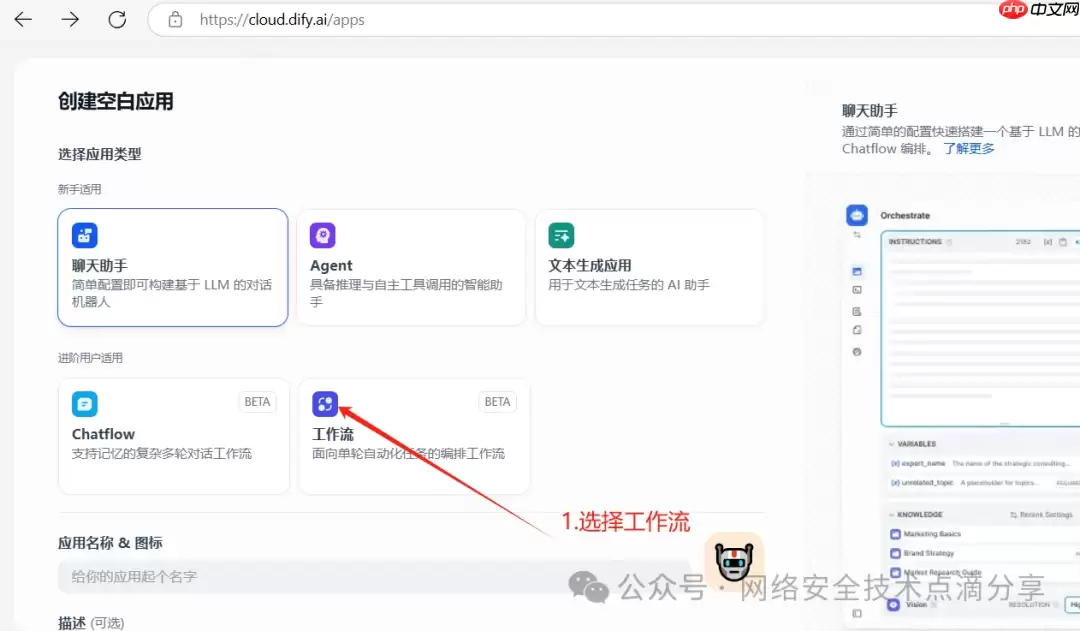The image size is (1080, 631).
Task: Collapse the KNOWLEDGE section
Action: click(891, 515)
